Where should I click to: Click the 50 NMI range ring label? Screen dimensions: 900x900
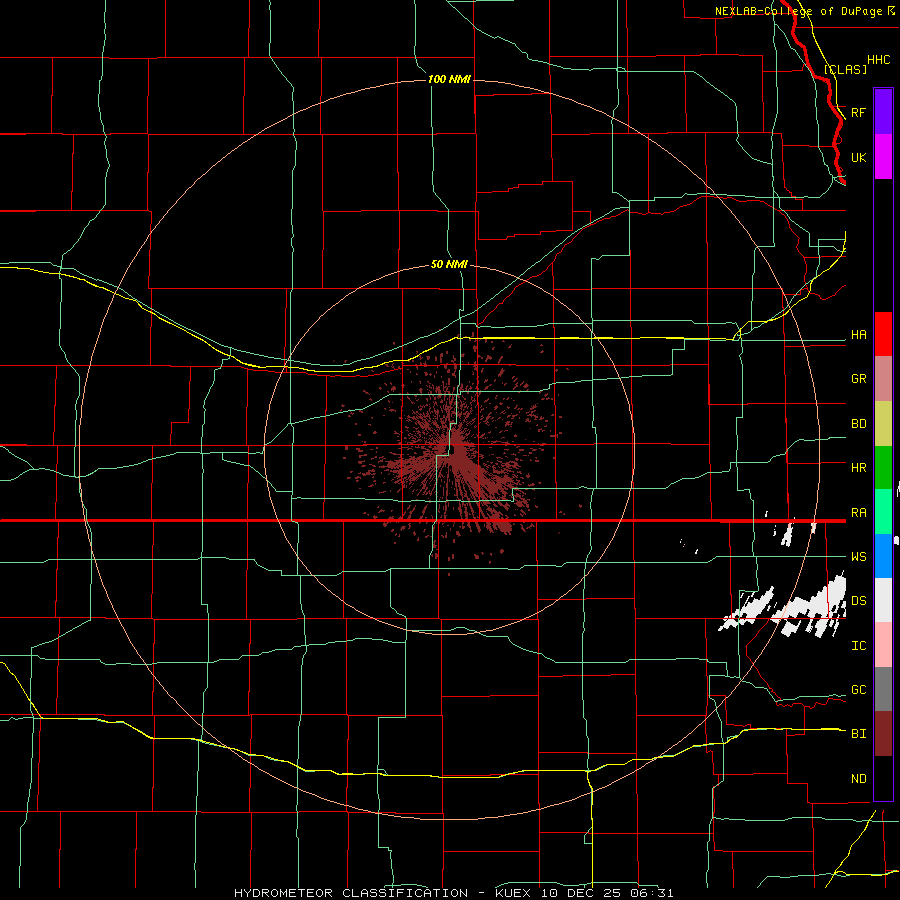pyautogui.click(x=449, y=264)
